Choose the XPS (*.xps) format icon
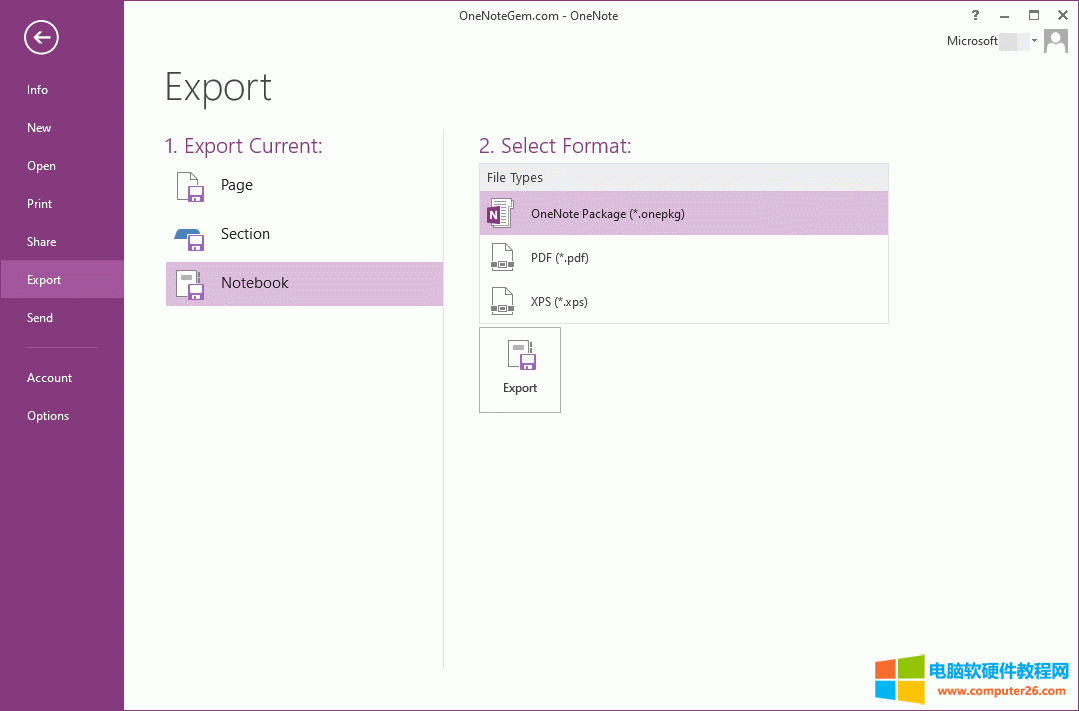This screenshot has width=1079, height=711. click(x=501, y=301)
